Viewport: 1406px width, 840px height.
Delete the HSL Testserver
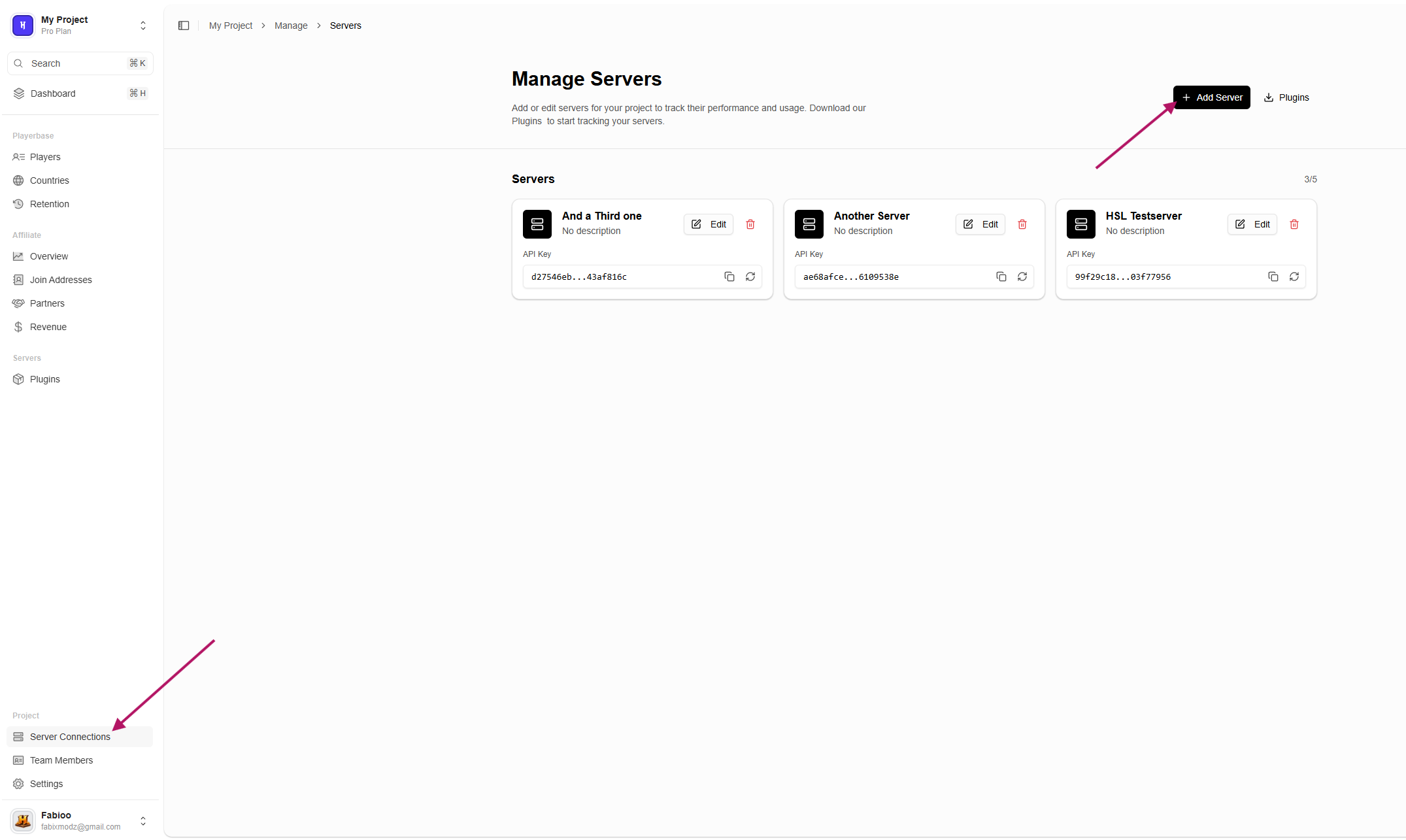click(1294, 224)
